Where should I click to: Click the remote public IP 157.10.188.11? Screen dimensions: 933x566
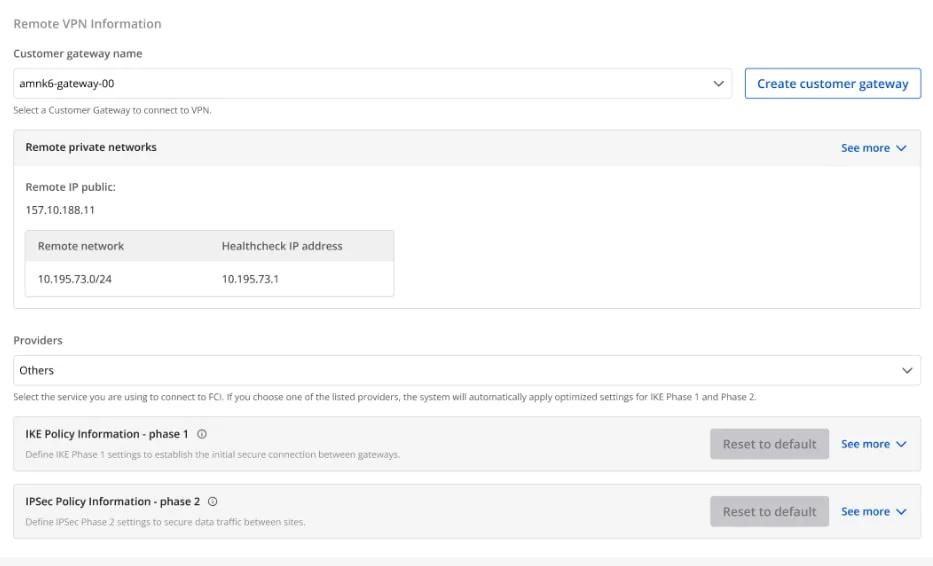pos(60,210)
